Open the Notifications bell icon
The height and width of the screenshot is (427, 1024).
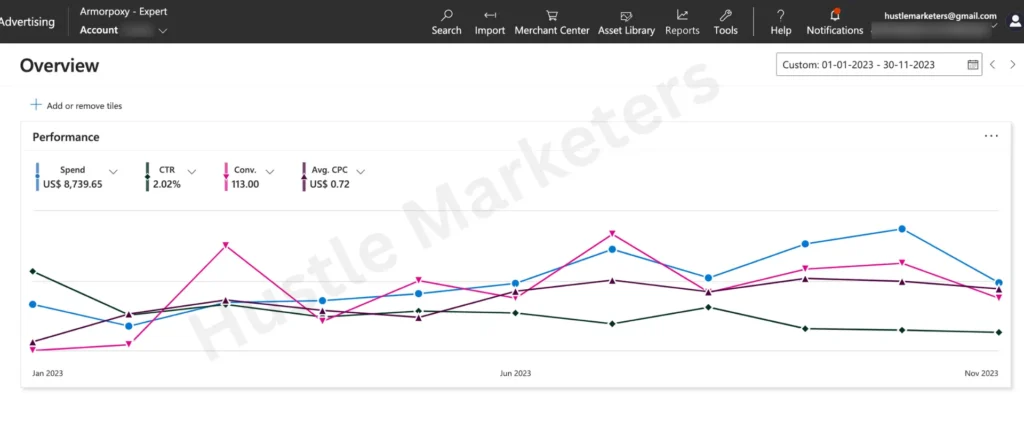835,15
